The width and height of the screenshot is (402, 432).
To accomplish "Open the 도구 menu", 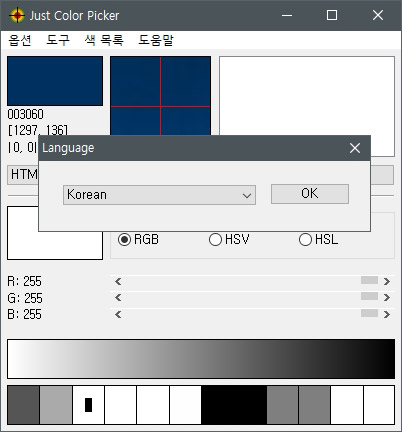I will pos(58,40).
